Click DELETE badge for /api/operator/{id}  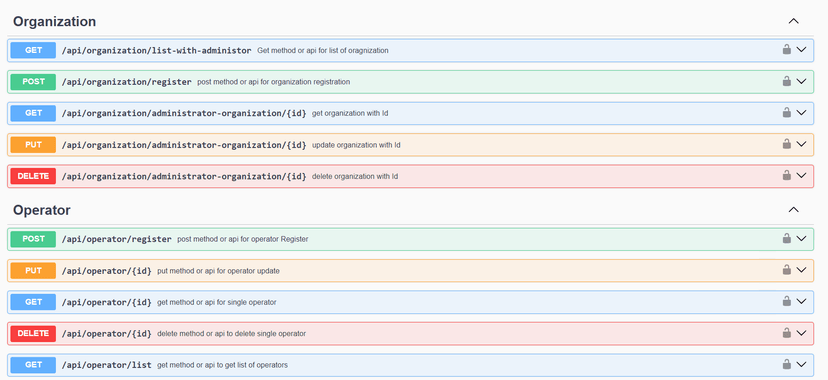[x=33, y=334]
